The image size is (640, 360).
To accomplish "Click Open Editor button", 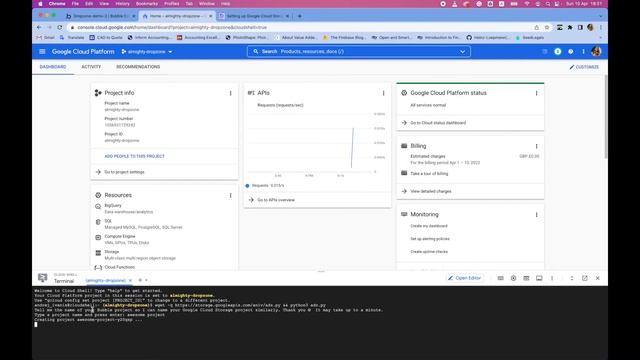I will (464, 278).
